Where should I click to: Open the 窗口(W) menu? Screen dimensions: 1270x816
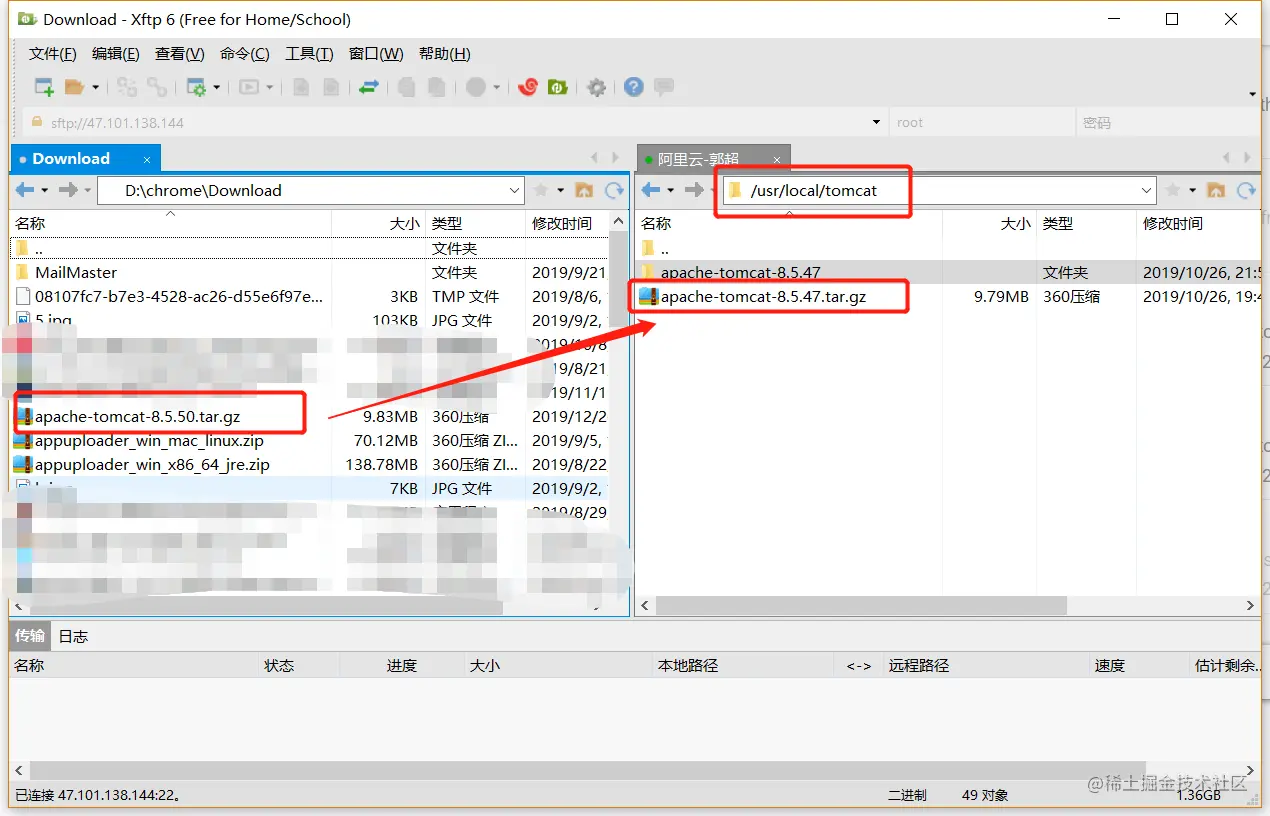pyautogui.click(x=376, y=54)
